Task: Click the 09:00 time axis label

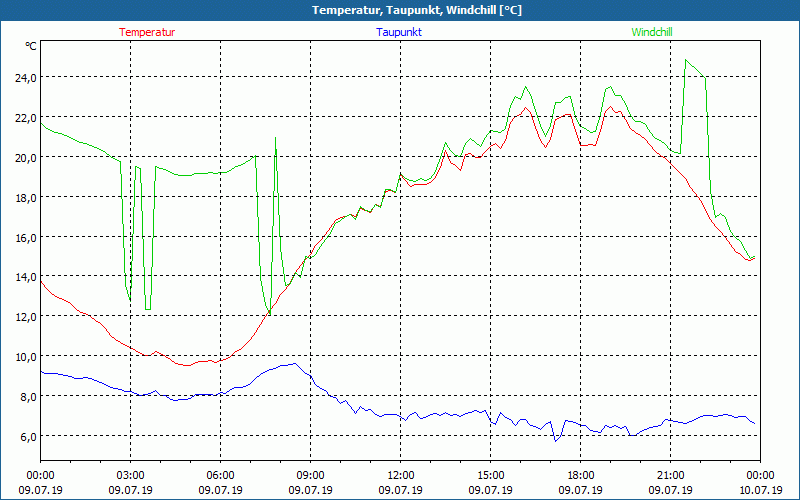Action: tap(310, 476)
